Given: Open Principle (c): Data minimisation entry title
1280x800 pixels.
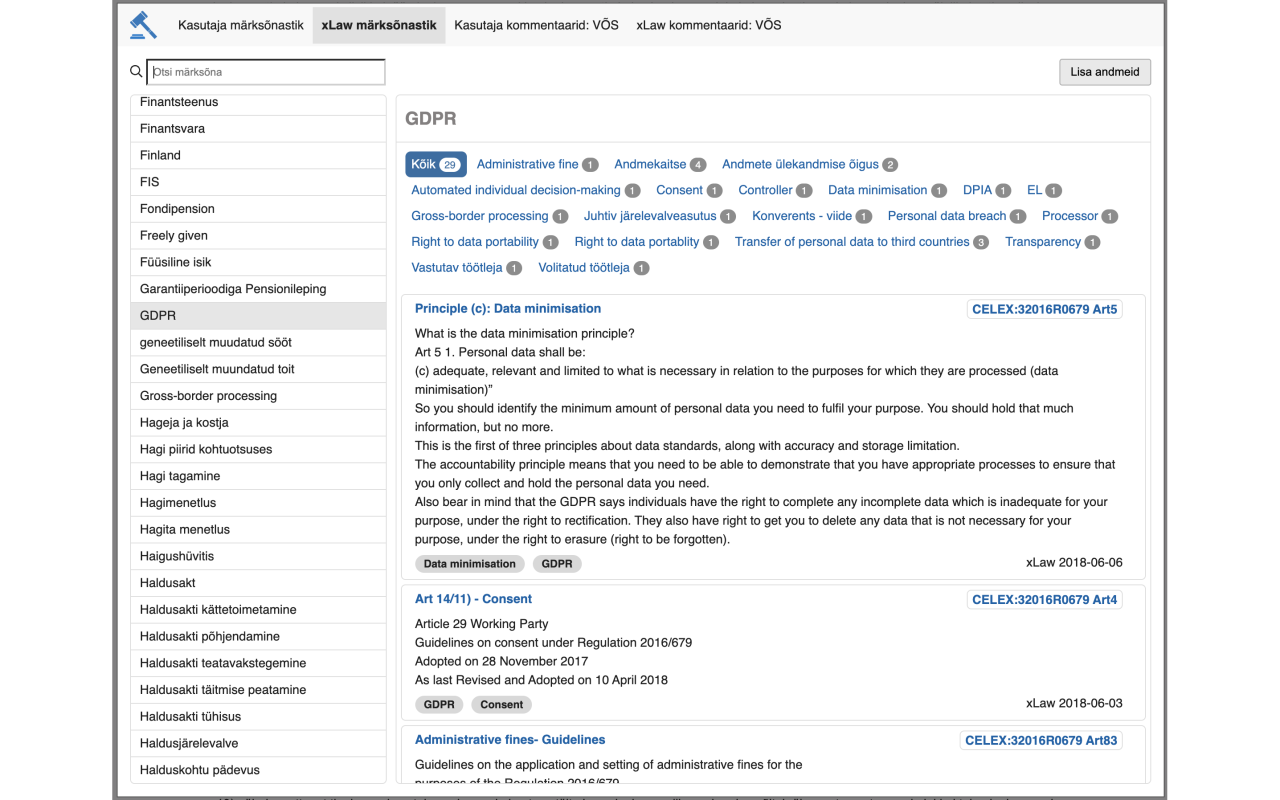Looking at the screenshot, I should click(508, 309).
